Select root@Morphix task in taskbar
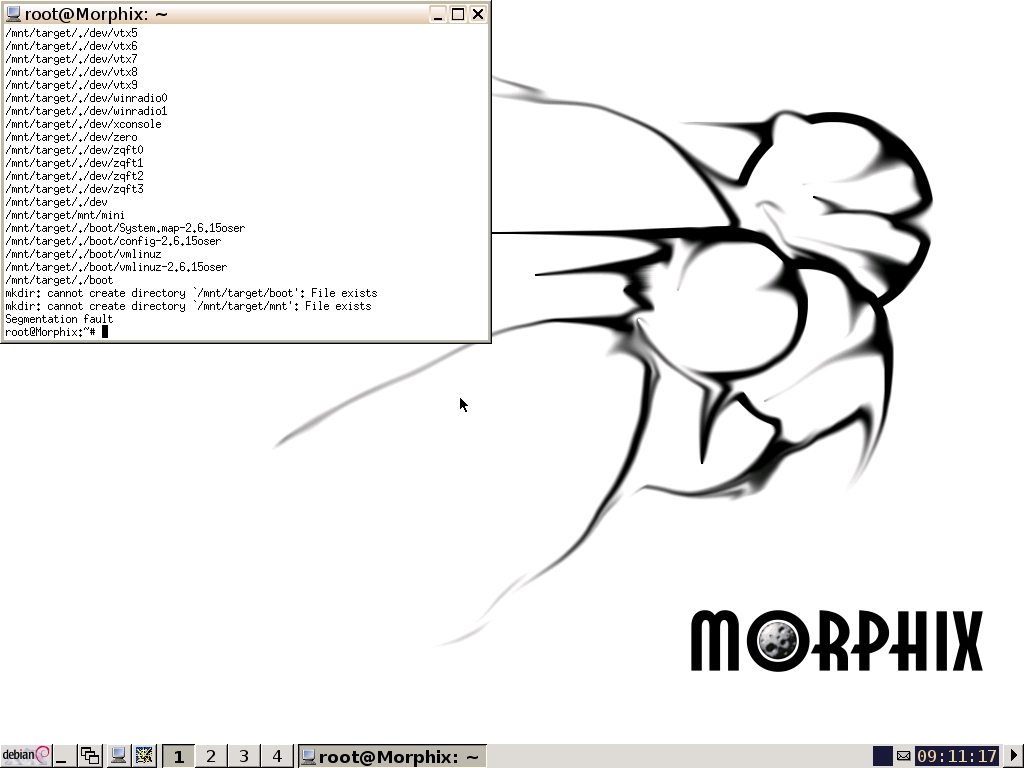This screenshot has height=768, width=1024. point(392,756)
